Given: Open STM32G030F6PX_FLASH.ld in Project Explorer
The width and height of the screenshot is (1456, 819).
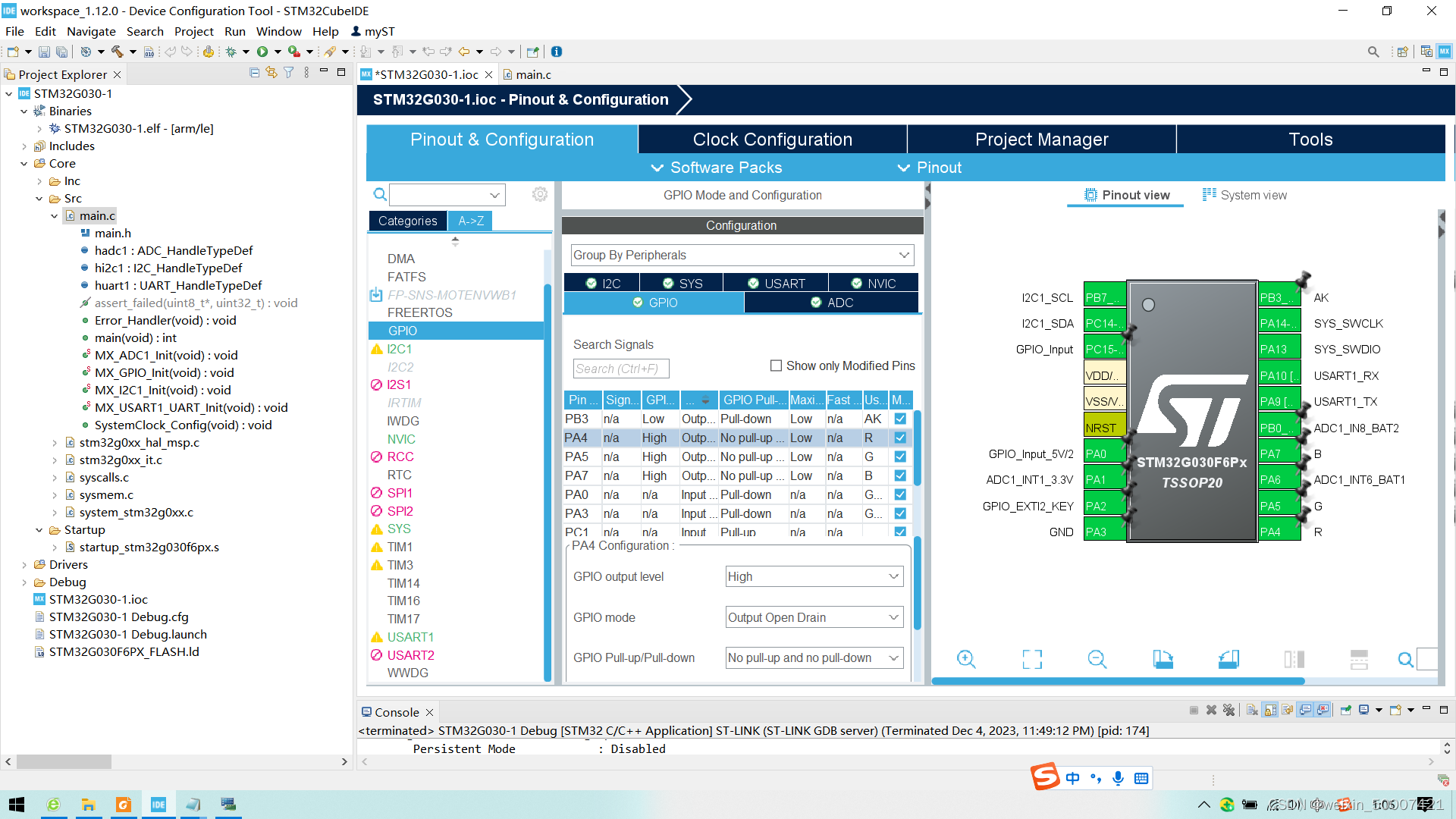Looking at the screenshot, I should [124, 651].
